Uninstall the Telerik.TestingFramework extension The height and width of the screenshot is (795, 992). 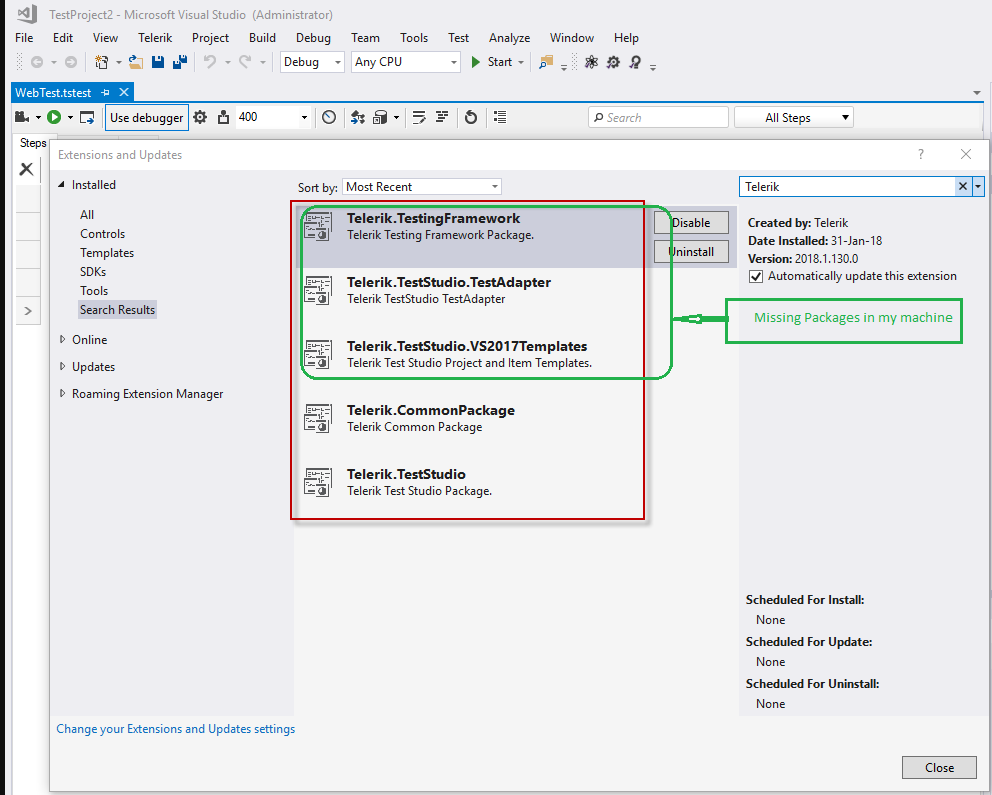691,252
